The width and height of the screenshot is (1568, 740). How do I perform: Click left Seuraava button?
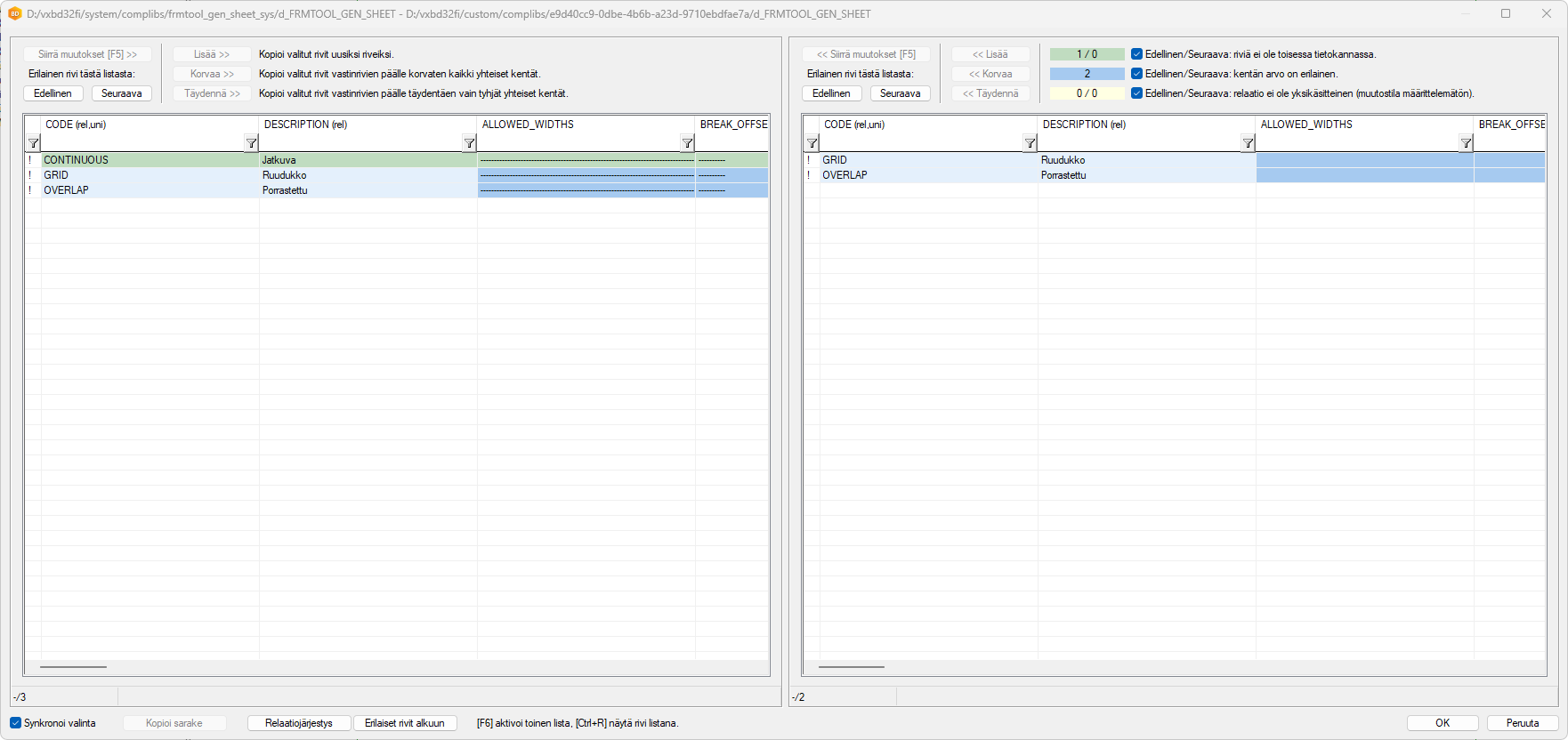click(122, 93)
